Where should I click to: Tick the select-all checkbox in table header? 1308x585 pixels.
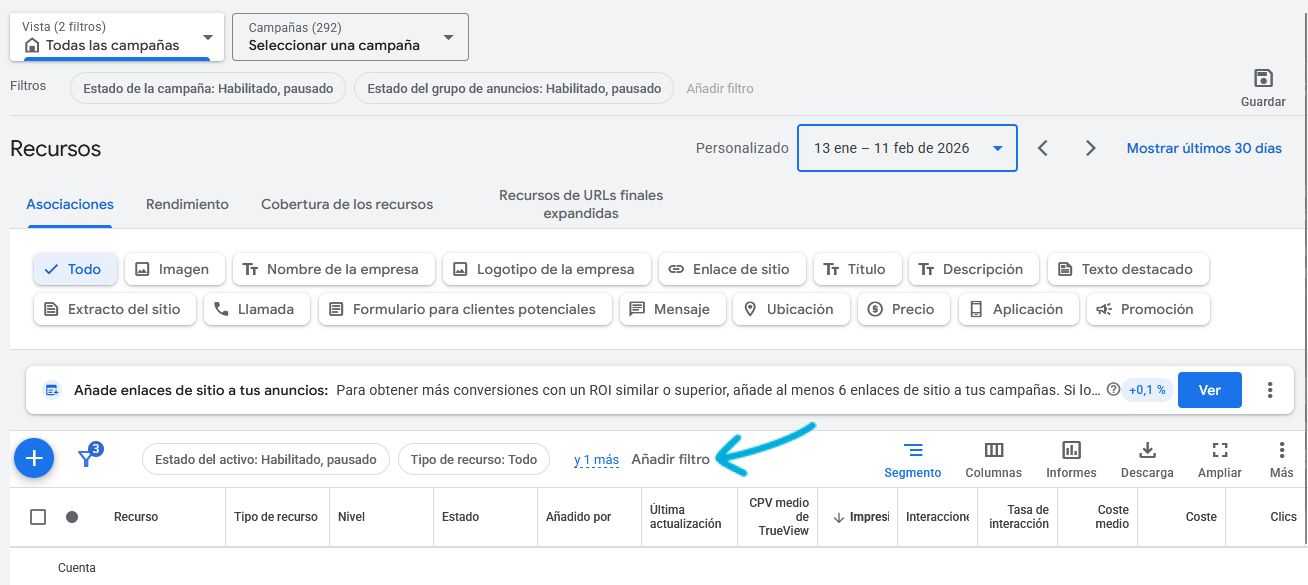(38, 517)
